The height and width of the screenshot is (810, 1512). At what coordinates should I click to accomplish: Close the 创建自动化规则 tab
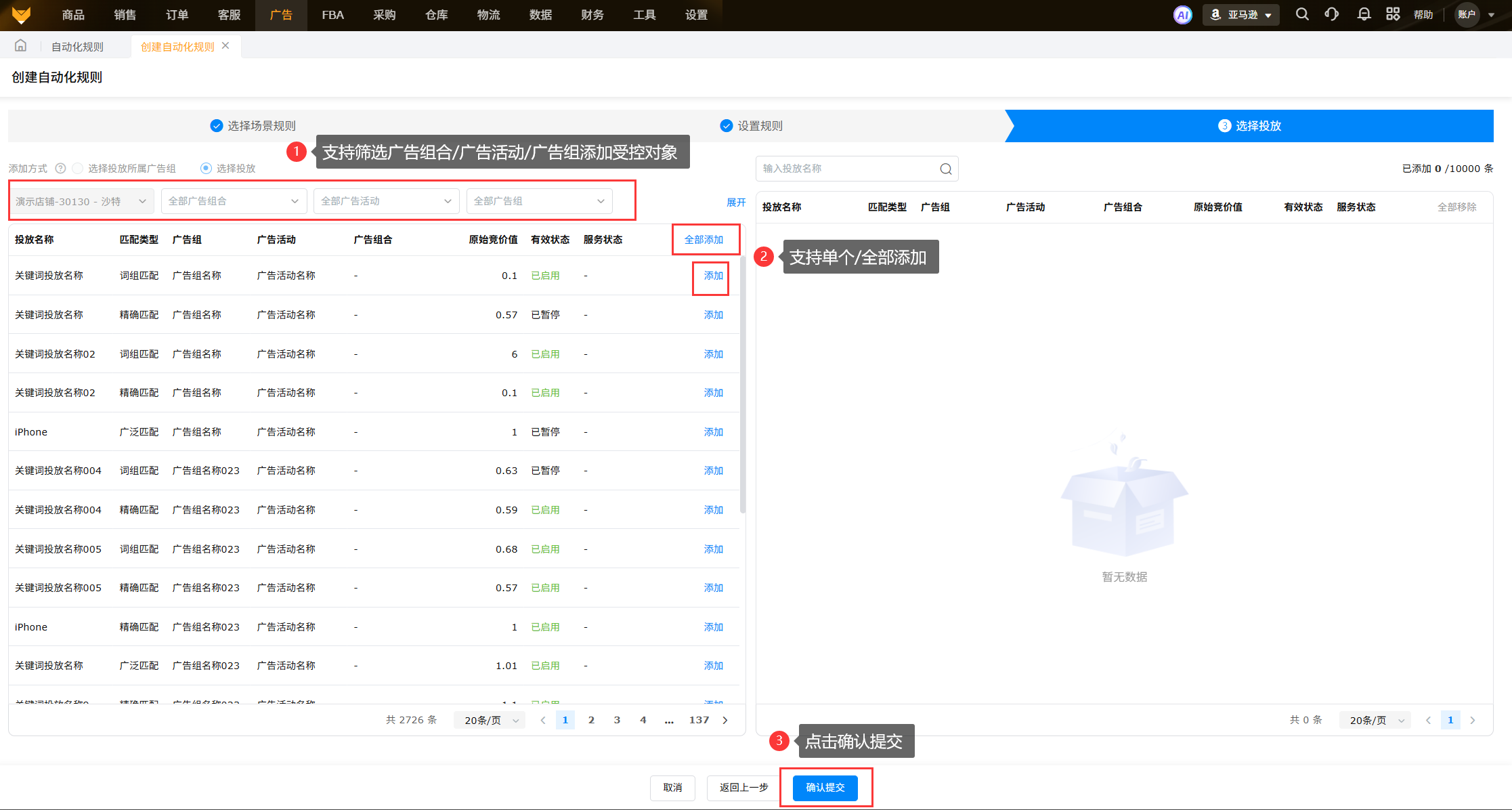click(225, 45)
